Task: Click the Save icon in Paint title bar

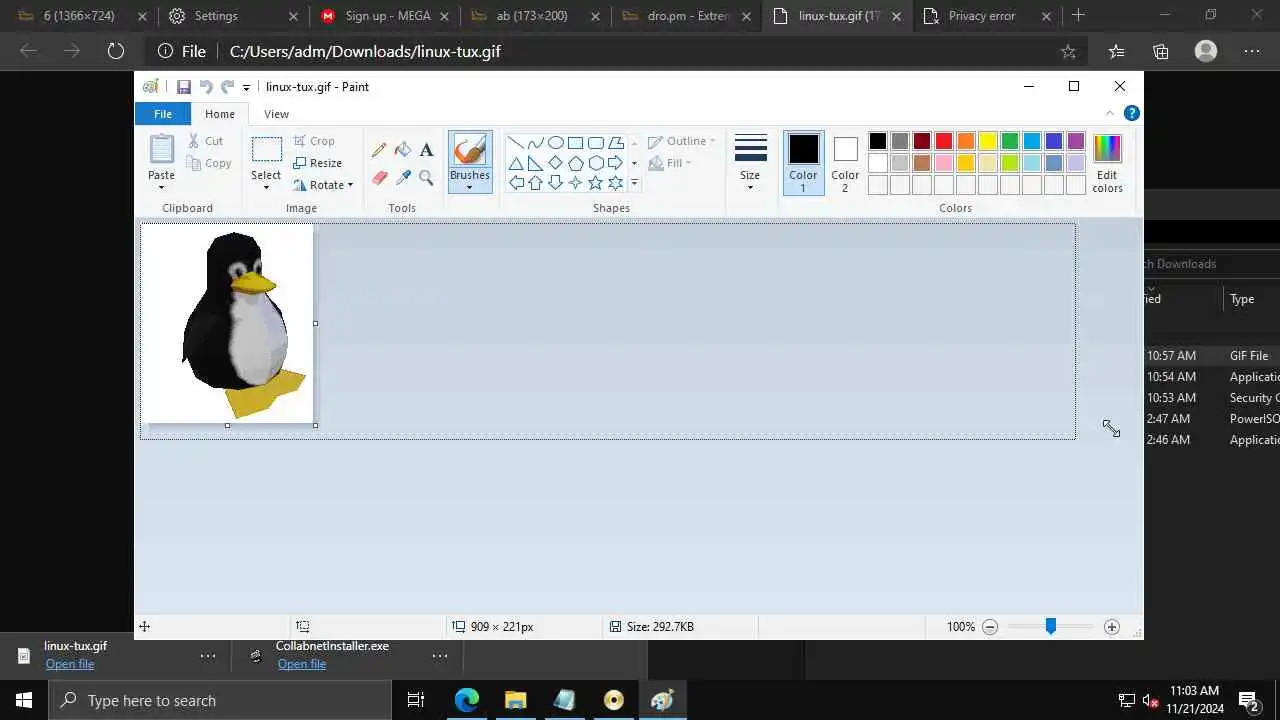Action: coord(183,87)
